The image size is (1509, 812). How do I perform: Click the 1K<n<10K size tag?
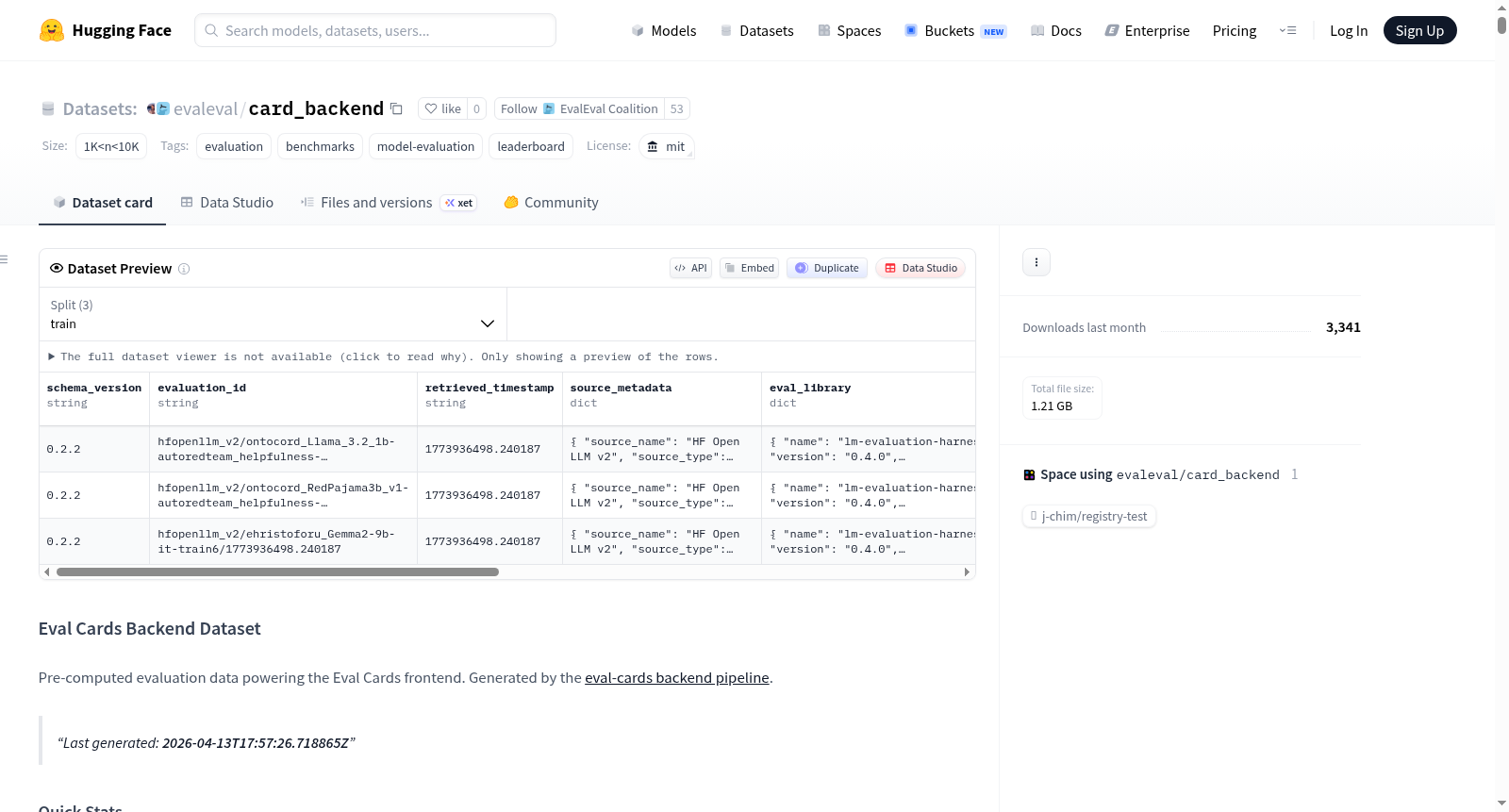tap(111, 146)
